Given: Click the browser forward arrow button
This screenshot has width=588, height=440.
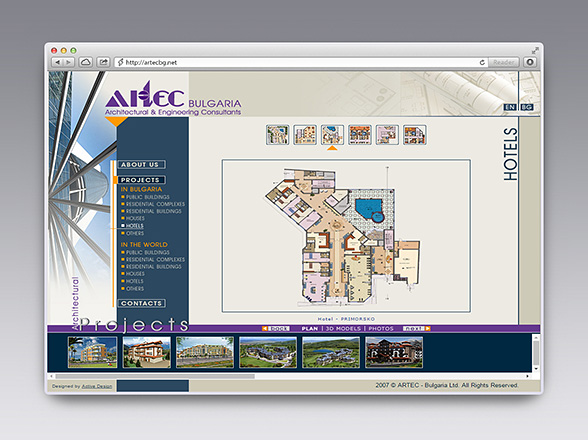Looking at the screenshot, I should (x=69, y=62).
